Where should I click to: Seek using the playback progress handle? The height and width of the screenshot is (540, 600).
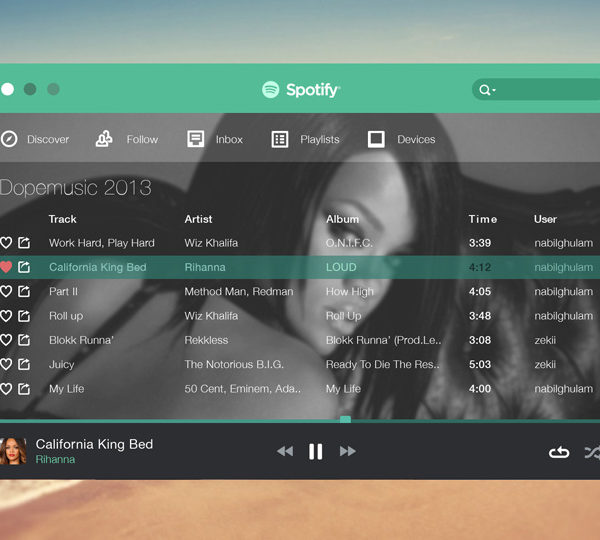[x=345, y=420]
